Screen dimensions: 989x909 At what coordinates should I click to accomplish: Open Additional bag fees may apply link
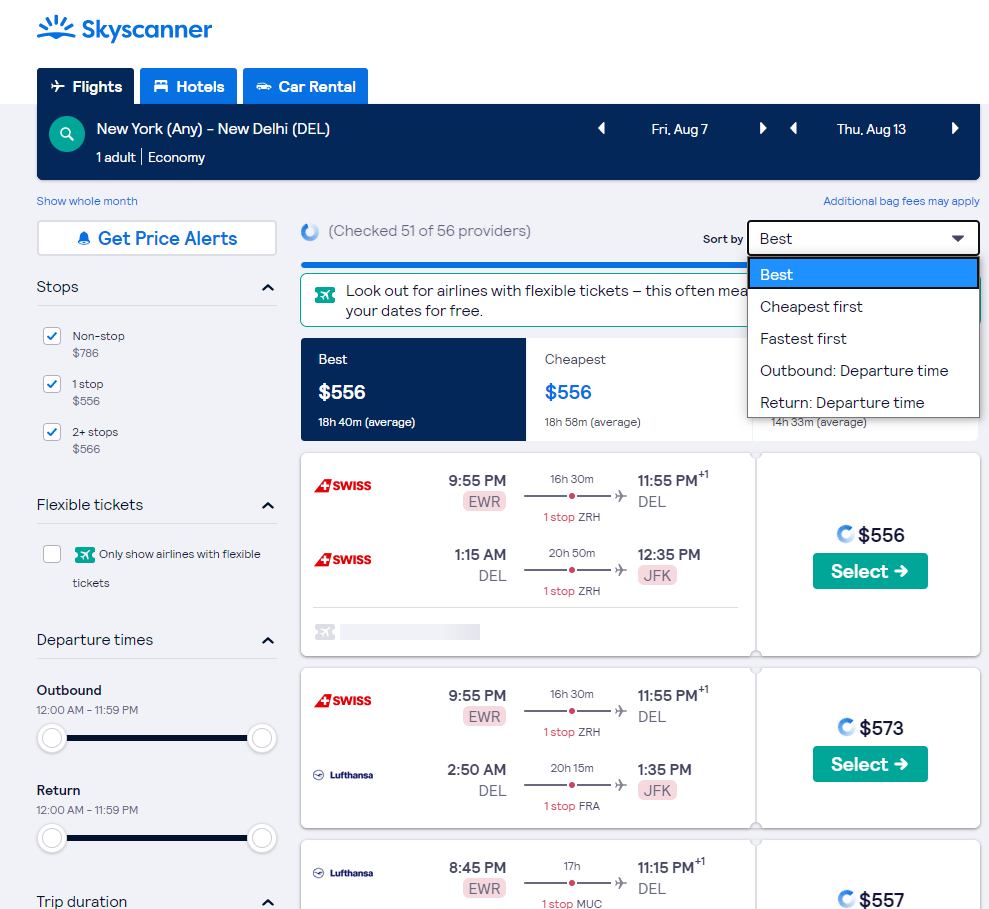click(x=901, y=201)
